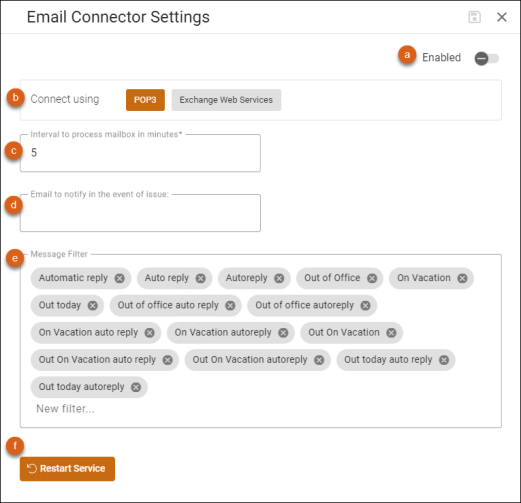Remove the 'Automatic reply' filter chip

pyautogui.click(x=120, y=278)
